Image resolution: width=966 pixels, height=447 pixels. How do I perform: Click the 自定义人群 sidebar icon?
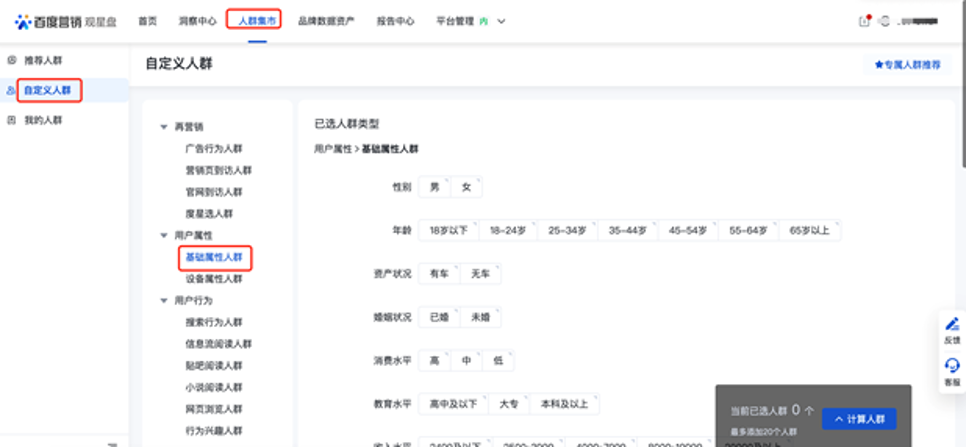(x=11, y=90)
